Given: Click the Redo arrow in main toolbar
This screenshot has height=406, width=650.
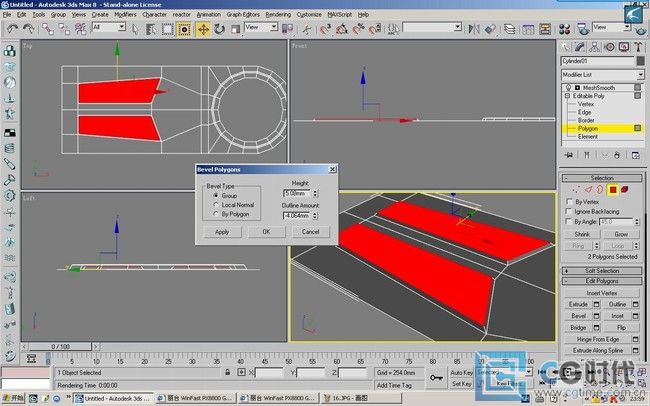Looking at the screenshot, I should click(28, 29).
